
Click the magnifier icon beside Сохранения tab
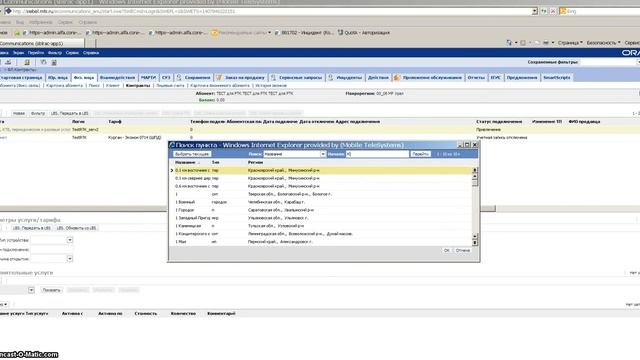179,77
